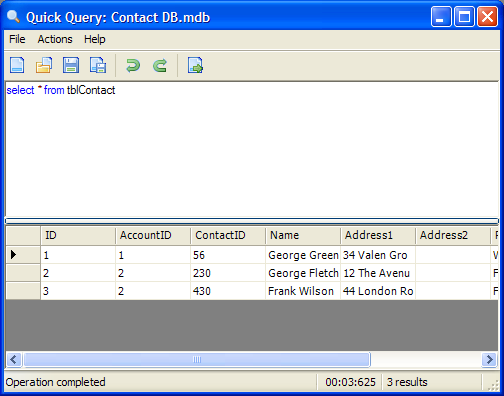
Task: Click the Address1 column header
Action: pyautogui.click(x=378, y=235)
